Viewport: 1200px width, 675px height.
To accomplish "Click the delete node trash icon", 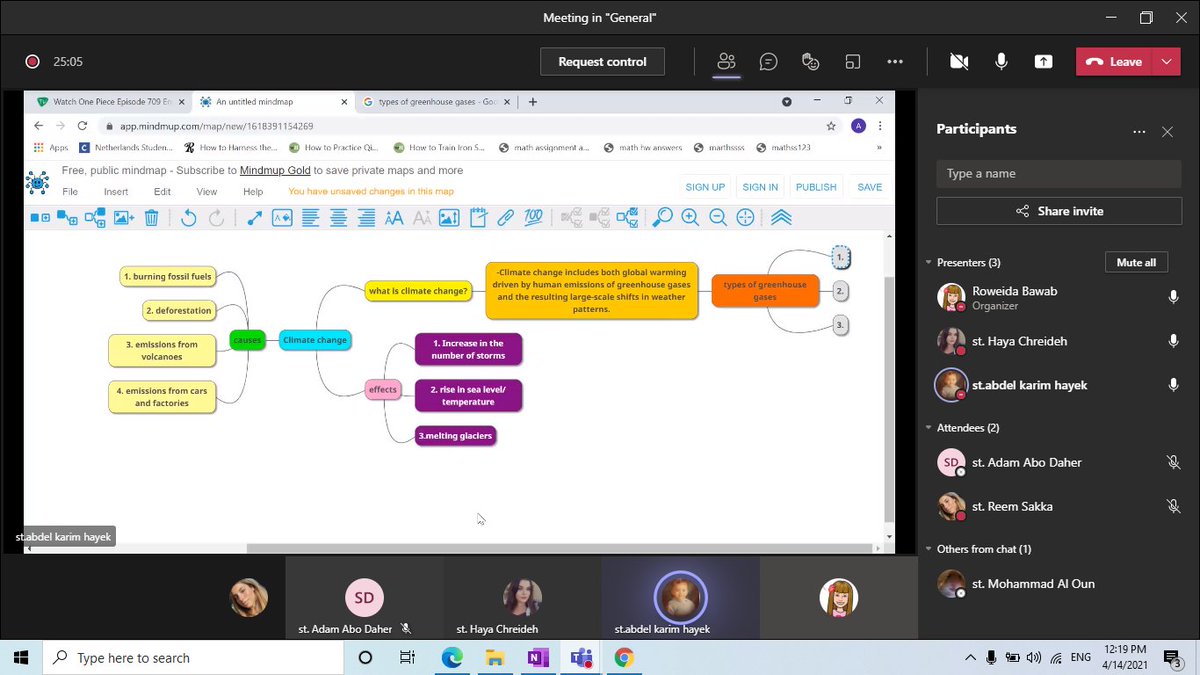I will click(150, 217).
